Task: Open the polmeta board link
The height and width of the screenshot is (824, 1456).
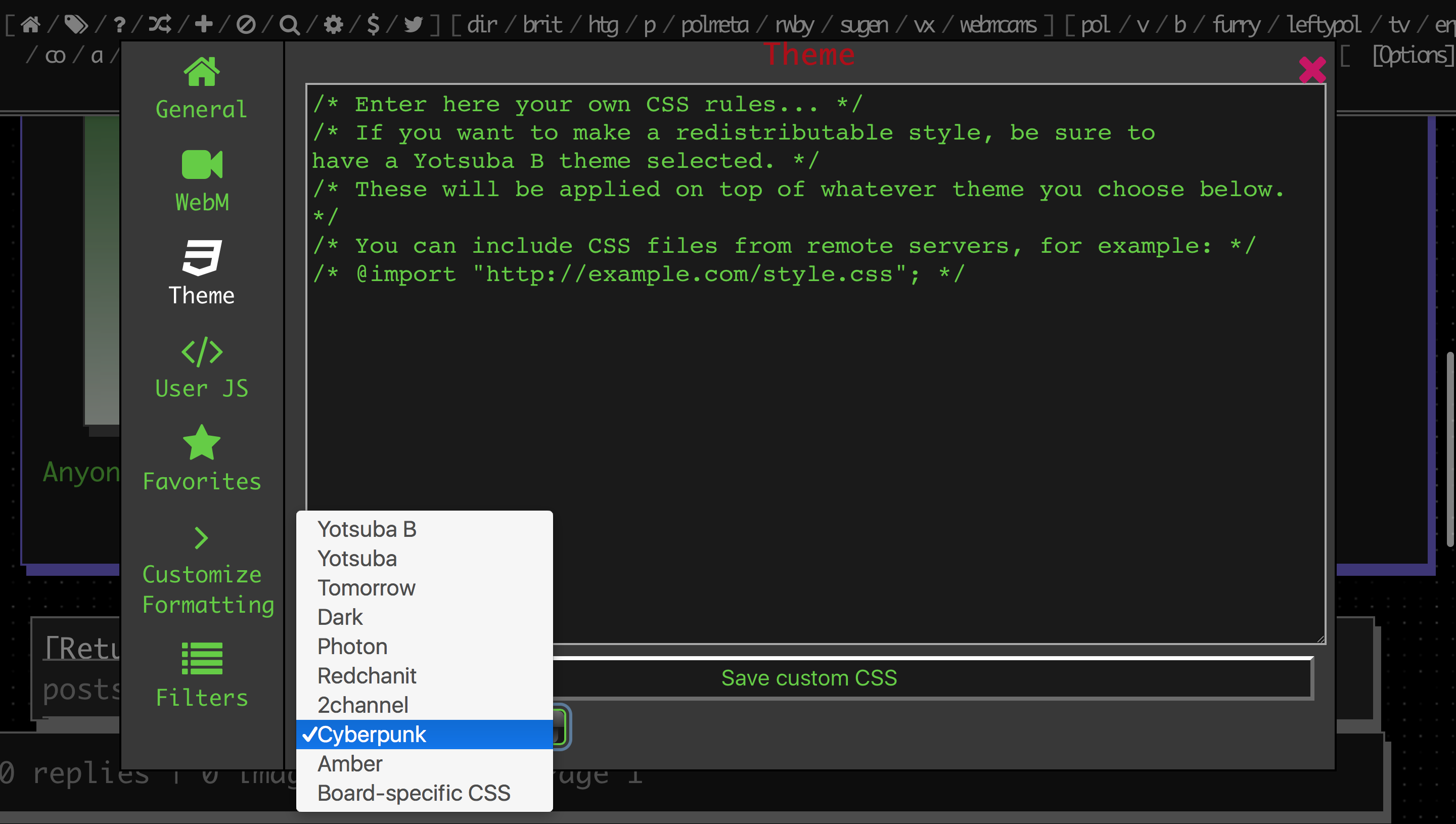Action: (x=715, y=25)
